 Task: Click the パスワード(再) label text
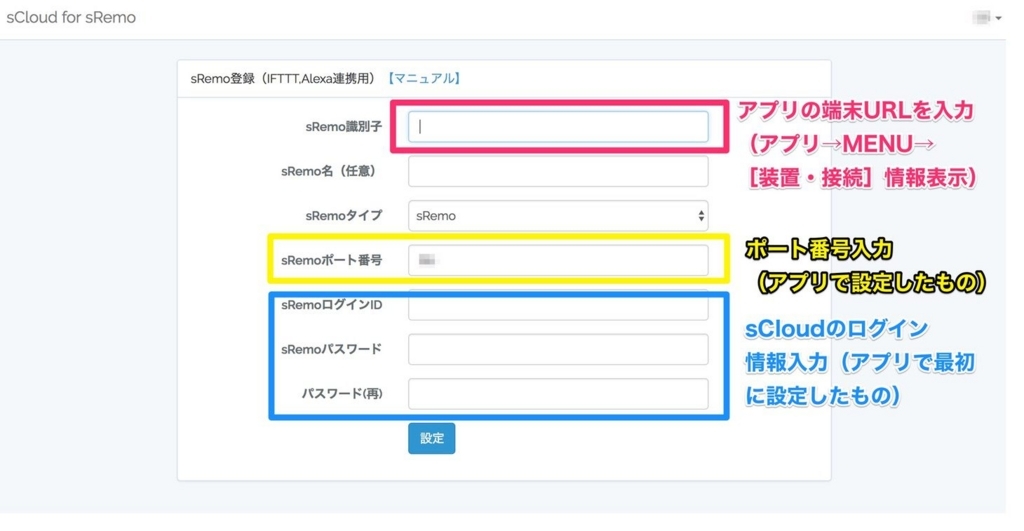point(342,394)
